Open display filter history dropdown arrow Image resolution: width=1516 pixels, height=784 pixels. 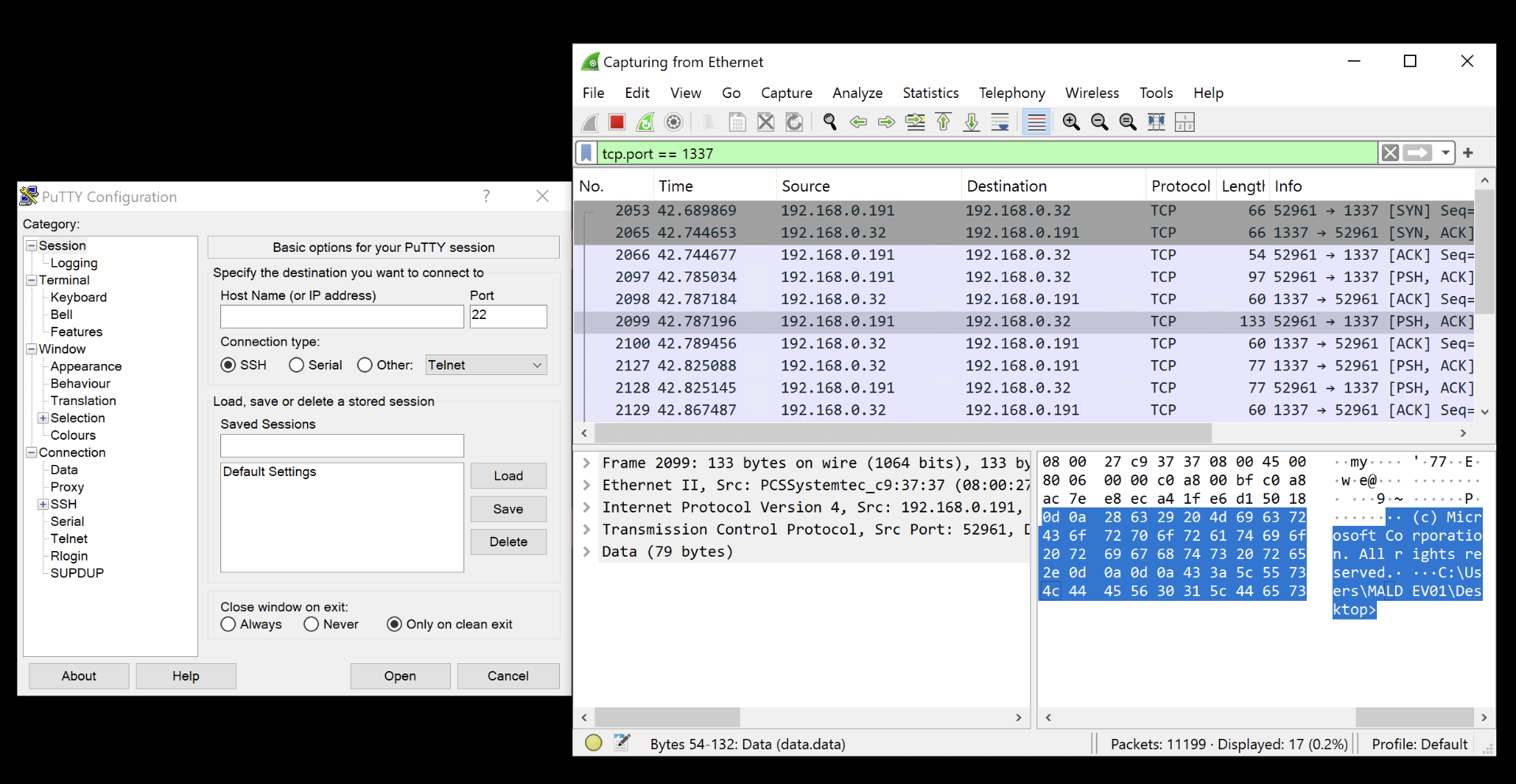click(x=1446, y=153)
